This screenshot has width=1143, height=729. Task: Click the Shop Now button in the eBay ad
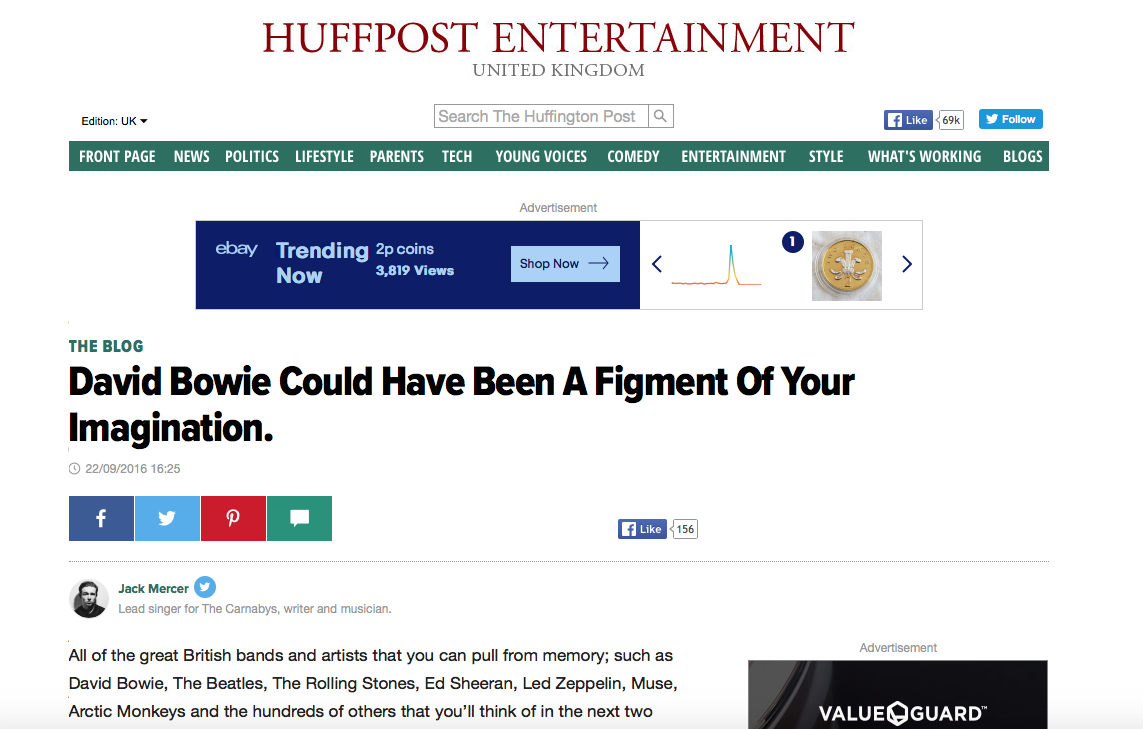(564, 263)
